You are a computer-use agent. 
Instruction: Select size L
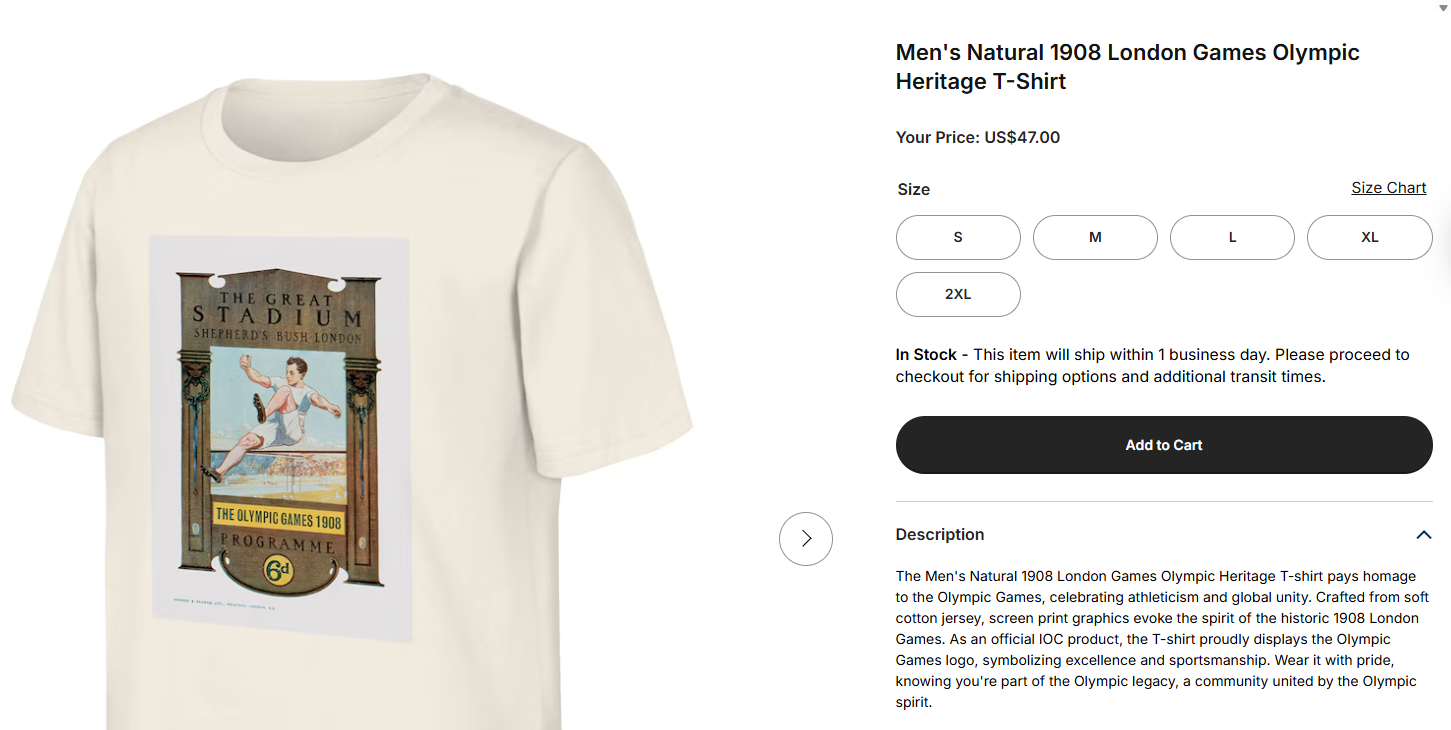pyautogui.click(x=1231, y=237)
